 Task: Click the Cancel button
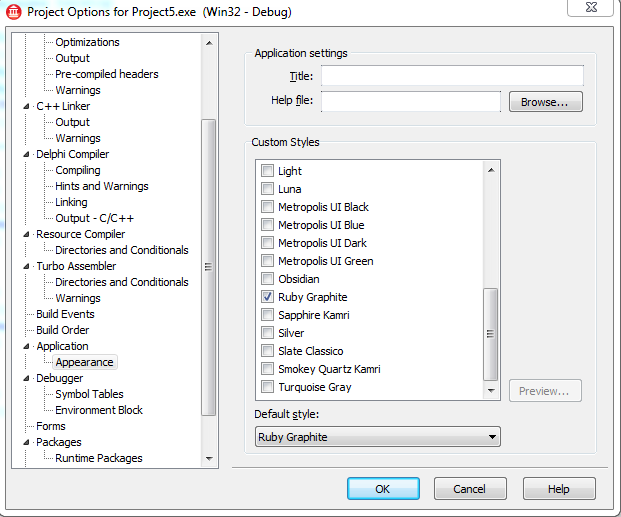470,488
